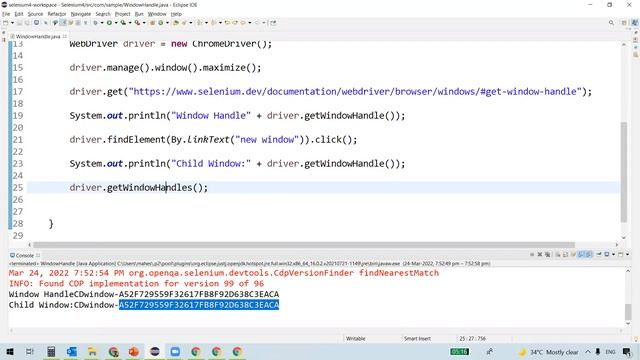Click the Smart Insert status bar entry
The width and height of the screenshot is (640, 360).
pos(417,338)
